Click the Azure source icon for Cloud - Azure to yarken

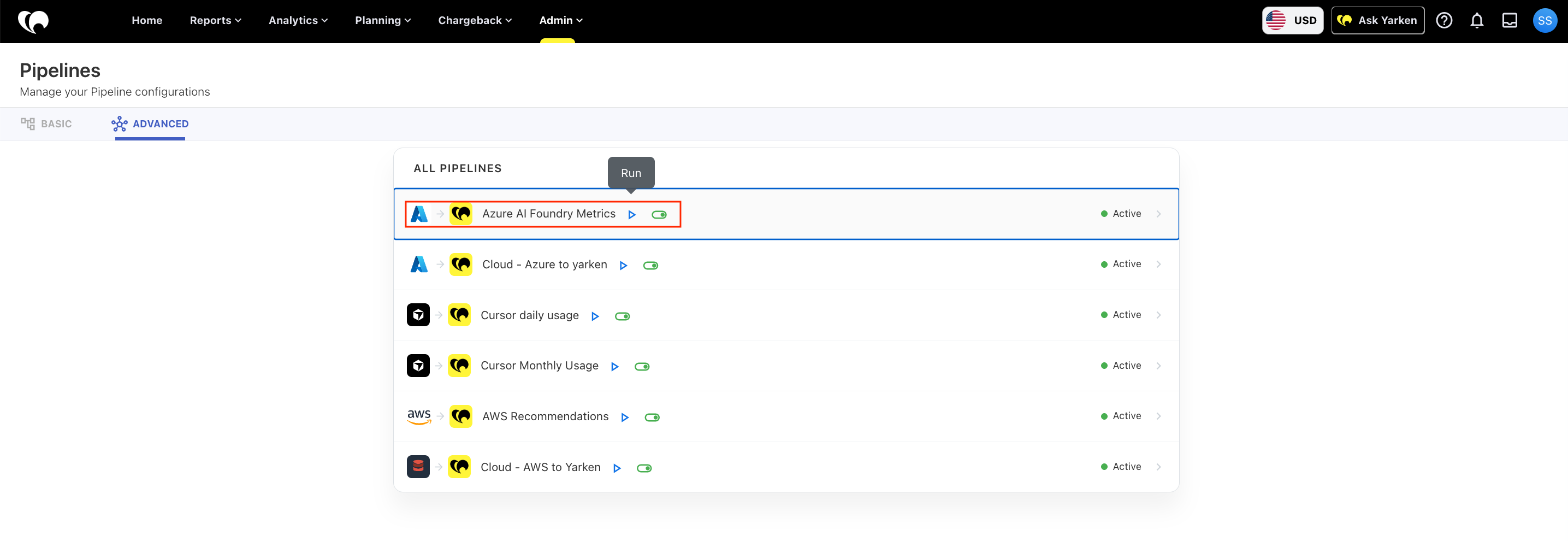coord(419,264)
